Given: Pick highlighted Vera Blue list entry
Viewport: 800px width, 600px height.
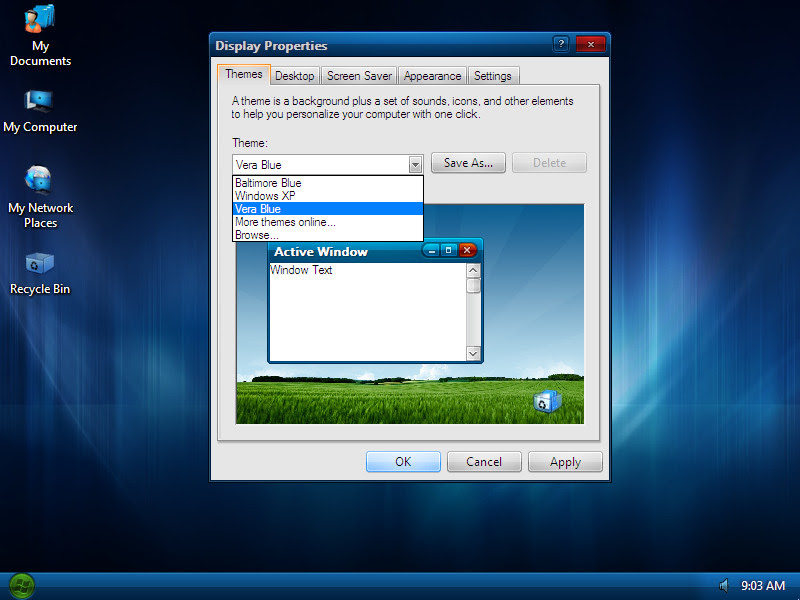Looking at the screenshot, I should [328, 209].
